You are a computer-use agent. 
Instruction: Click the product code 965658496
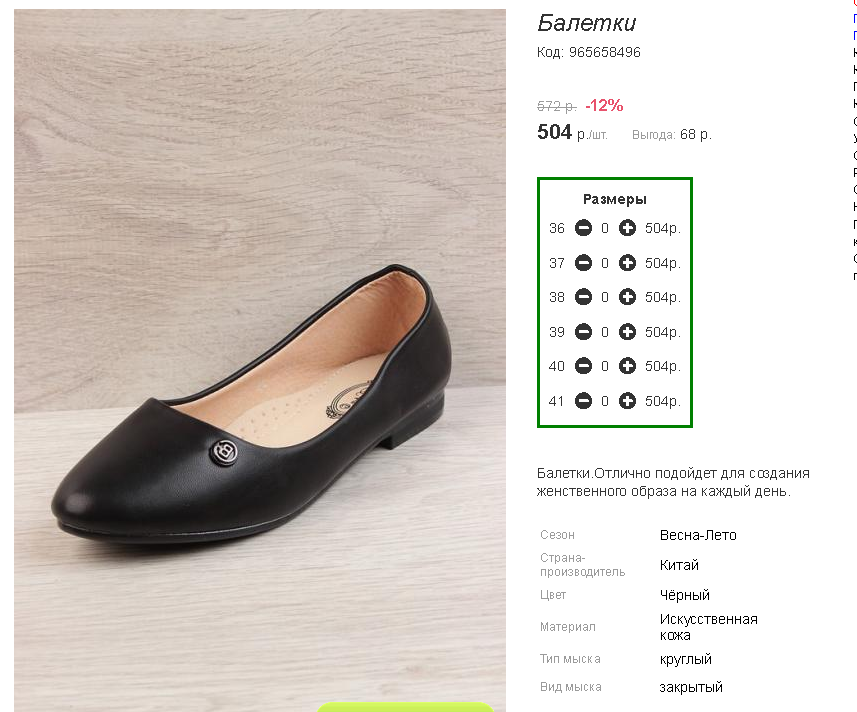604,52
